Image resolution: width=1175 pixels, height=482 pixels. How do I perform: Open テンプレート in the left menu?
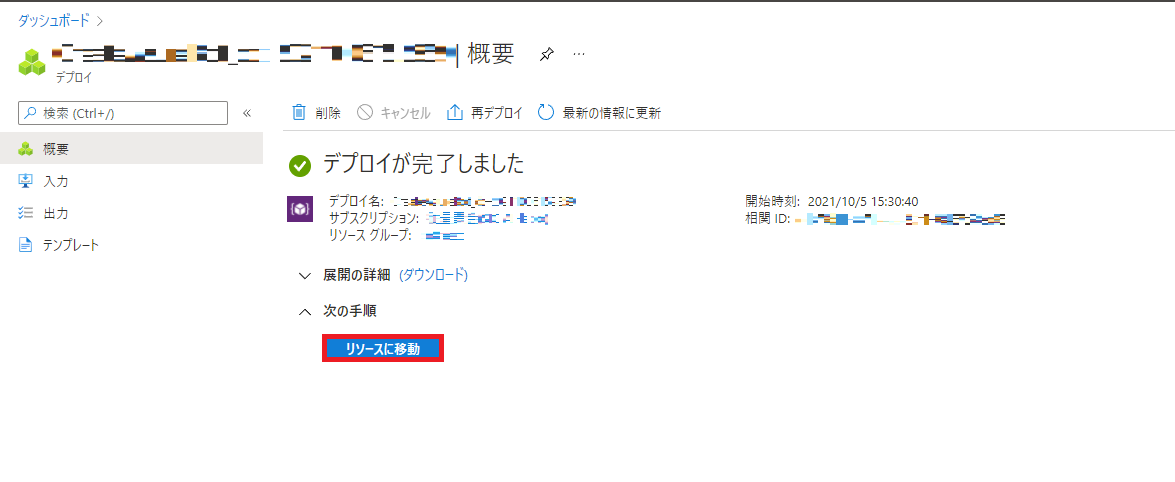point(131,245)
